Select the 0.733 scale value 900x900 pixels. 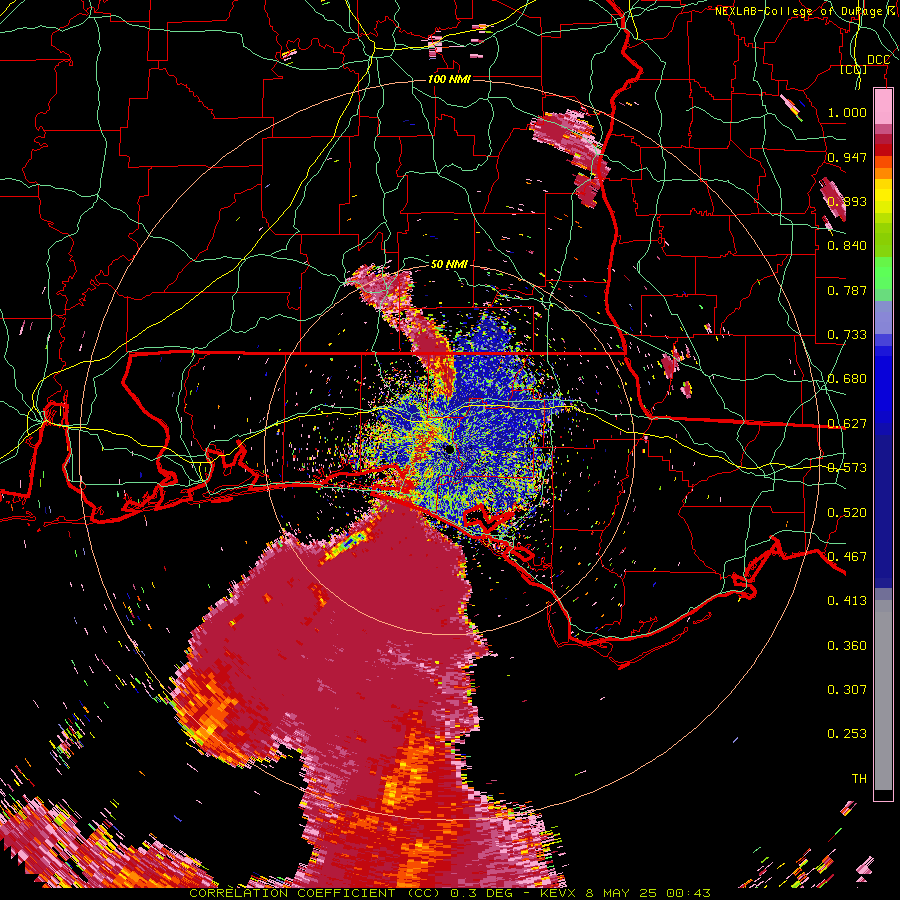847,335
